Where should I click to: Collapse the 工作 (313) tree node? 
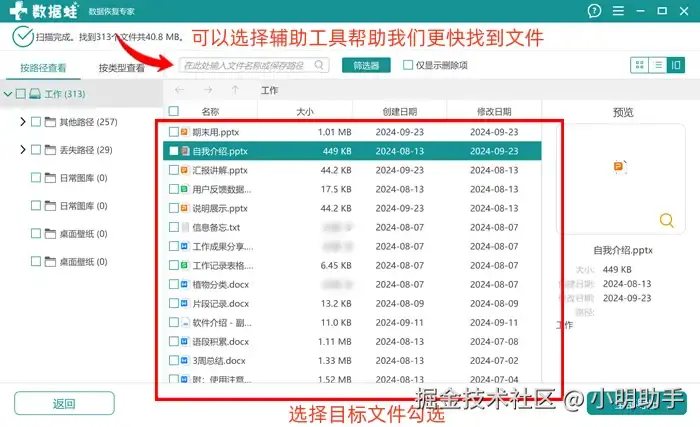pyautogui.click(x=8, y=94)
